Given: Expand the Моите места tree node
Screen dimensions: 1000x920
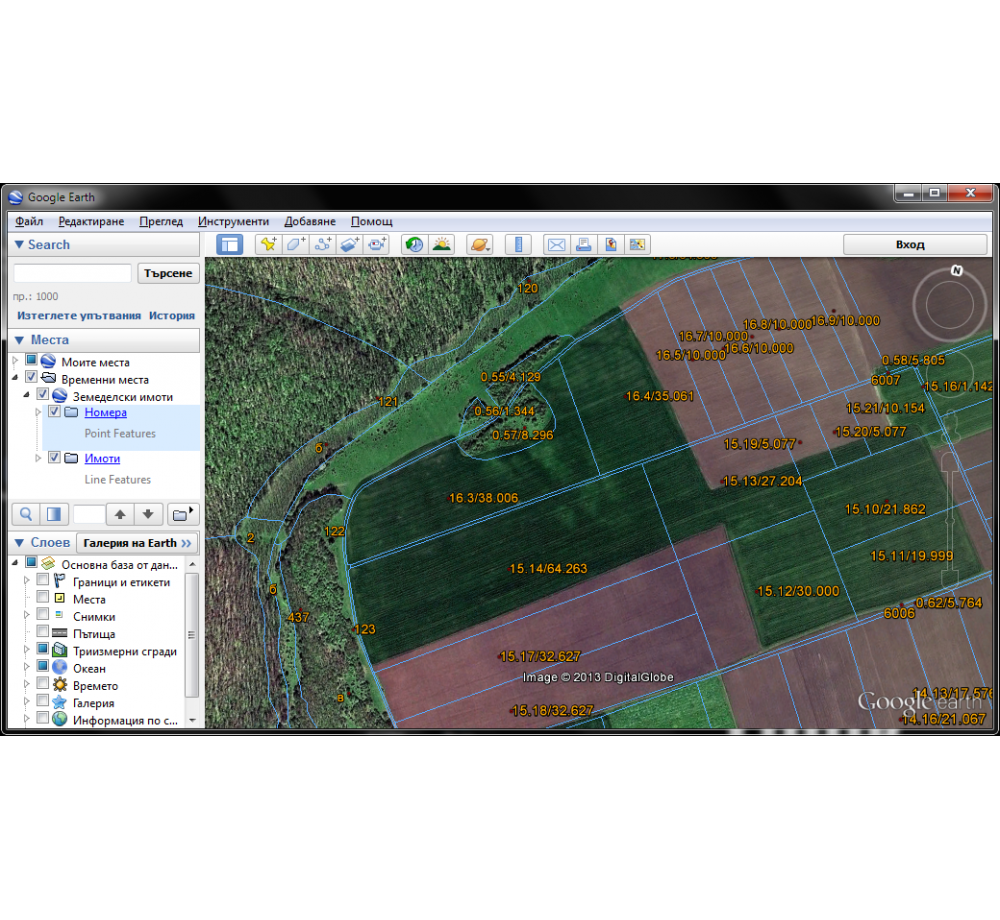Looking at the screenshot, I should pos(16,361).
